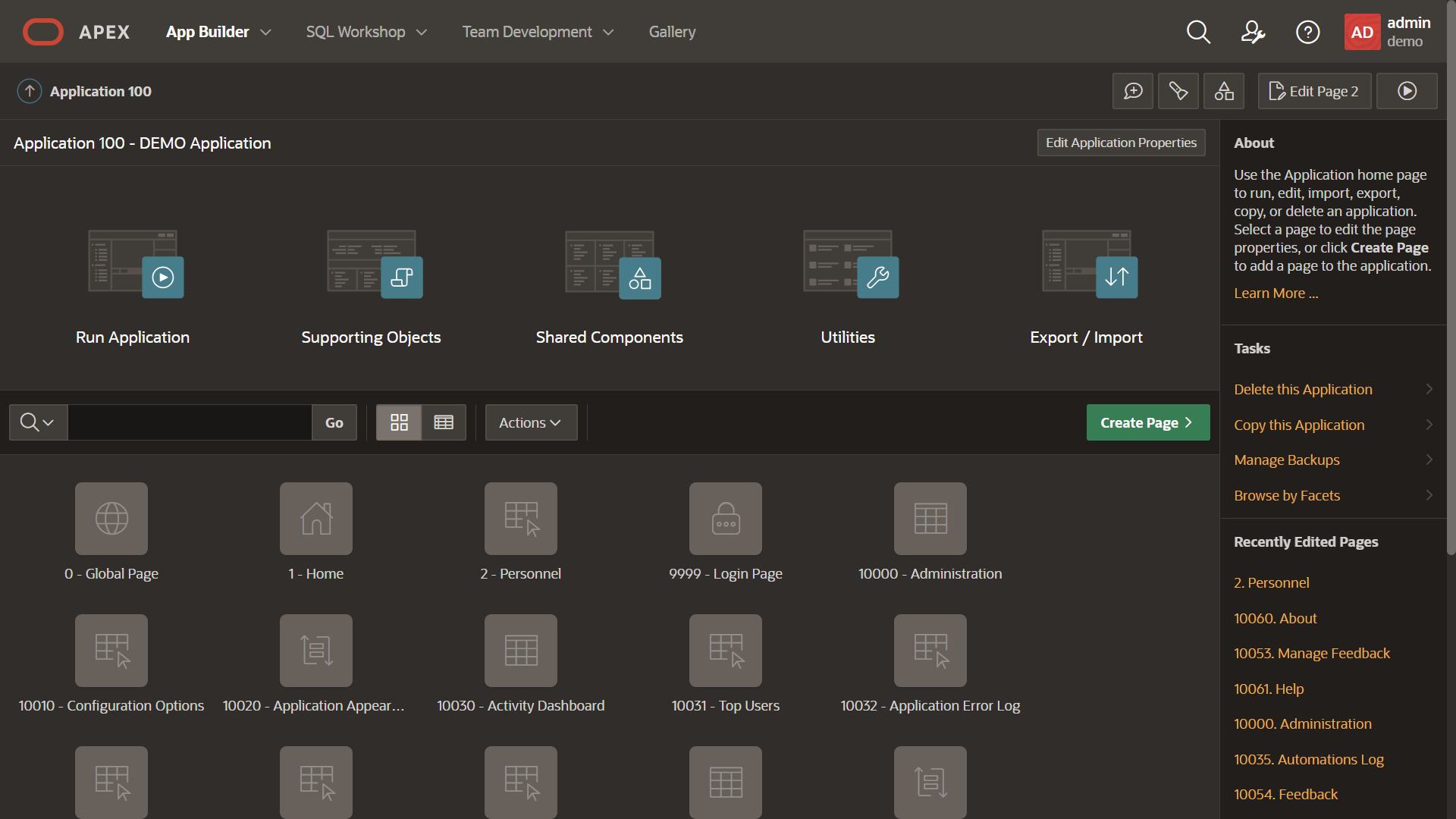Open the search column selector dropdown
The image size is (1456, 819).
(x=38, y=422)
